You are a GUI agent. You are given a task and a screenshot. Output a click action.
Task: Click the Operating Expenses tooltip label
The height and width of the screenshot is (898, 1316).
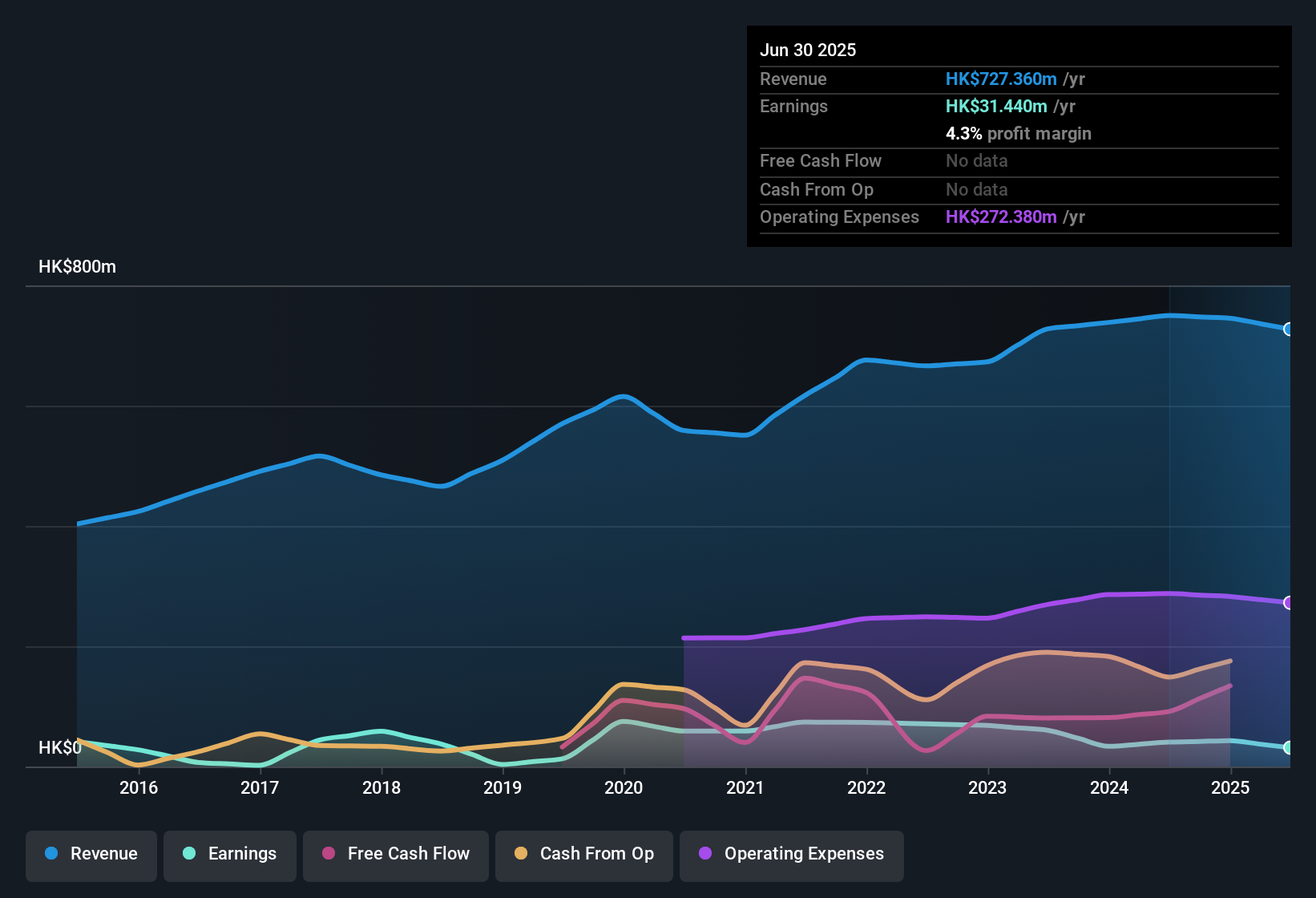point(839,217)
